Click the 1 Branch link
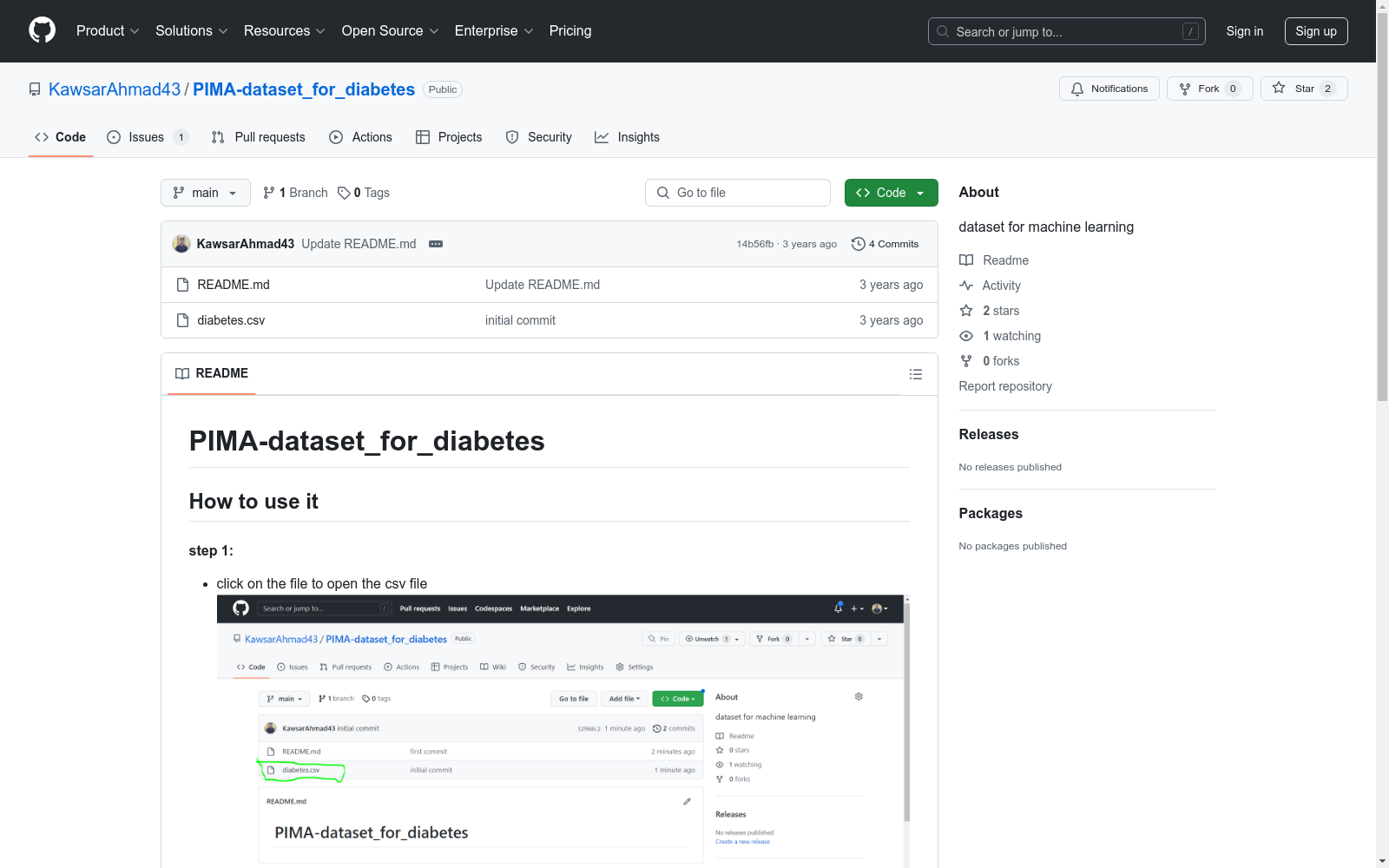The image size is (1389, 868). click(295, 193)
